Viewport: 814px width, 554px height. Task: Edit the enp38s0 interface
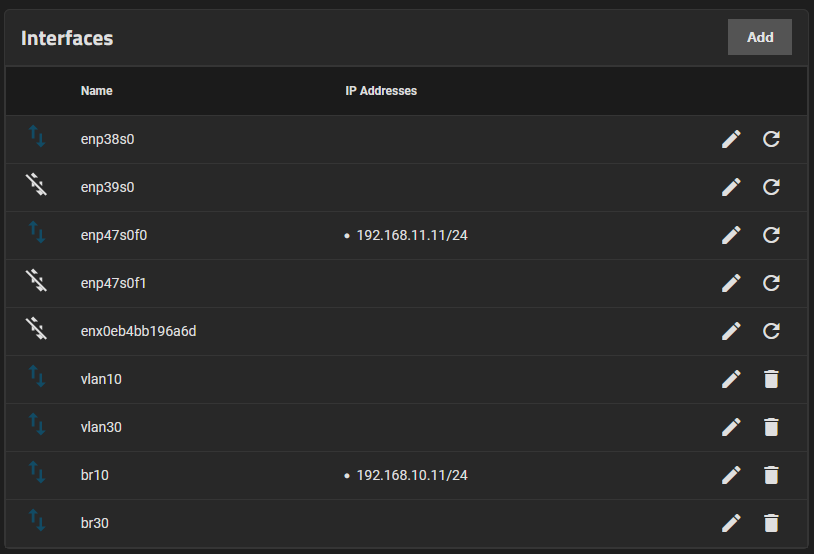(x=731, y=139)
